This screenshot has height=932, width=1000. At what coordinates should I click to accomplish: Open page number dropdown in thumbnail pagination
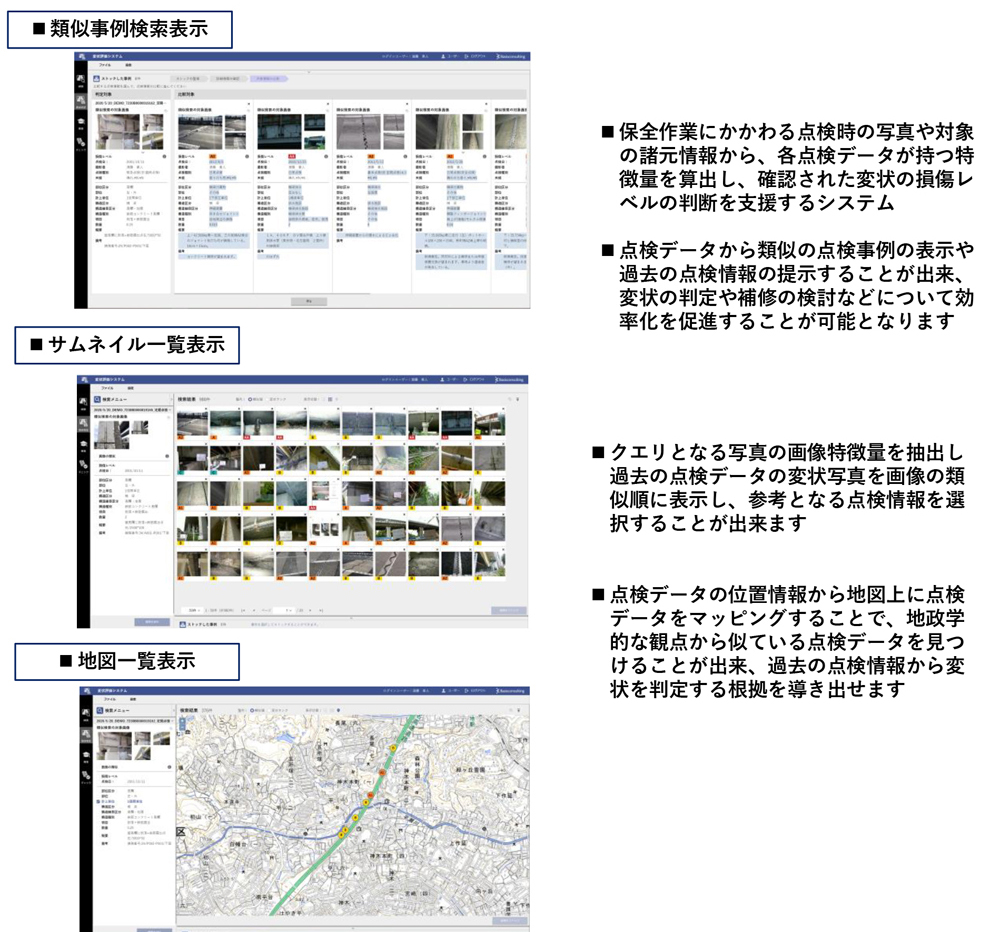pos(287,608)
